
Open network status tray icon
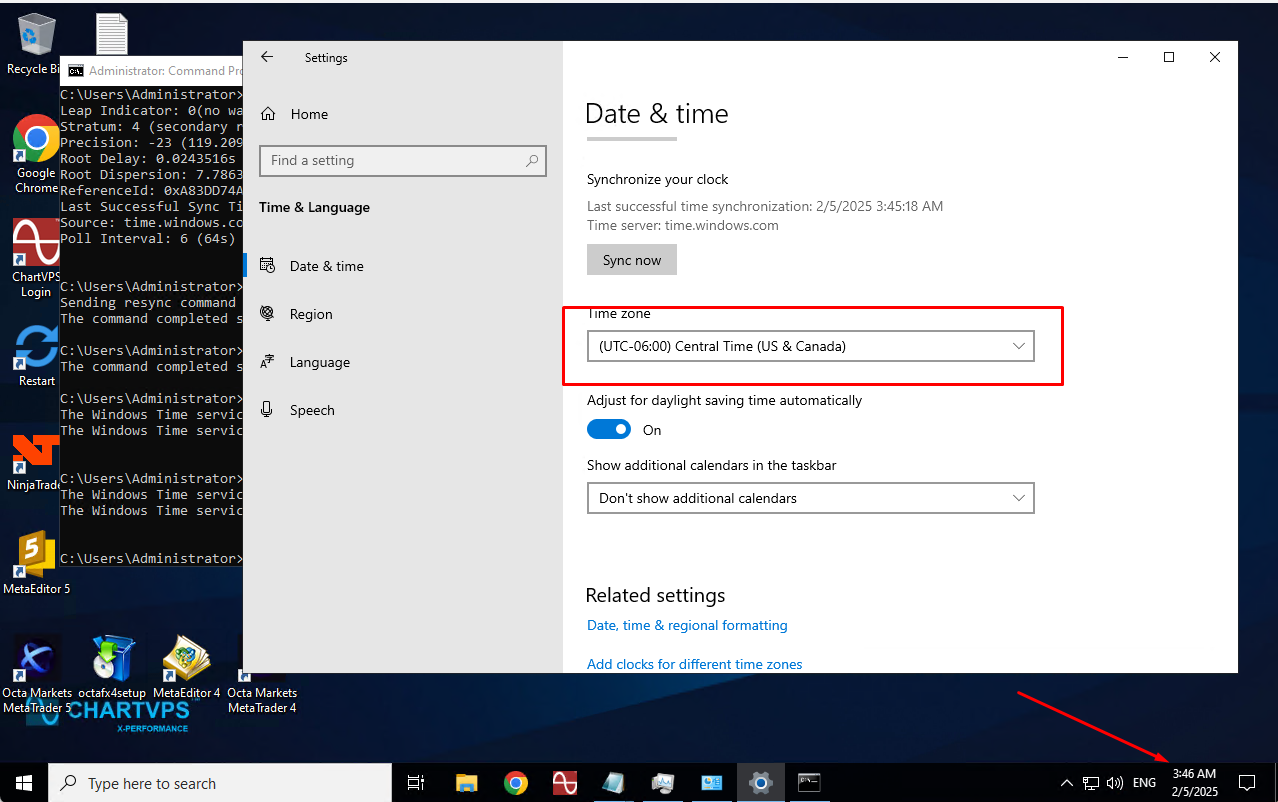(x=1091, y=783)
